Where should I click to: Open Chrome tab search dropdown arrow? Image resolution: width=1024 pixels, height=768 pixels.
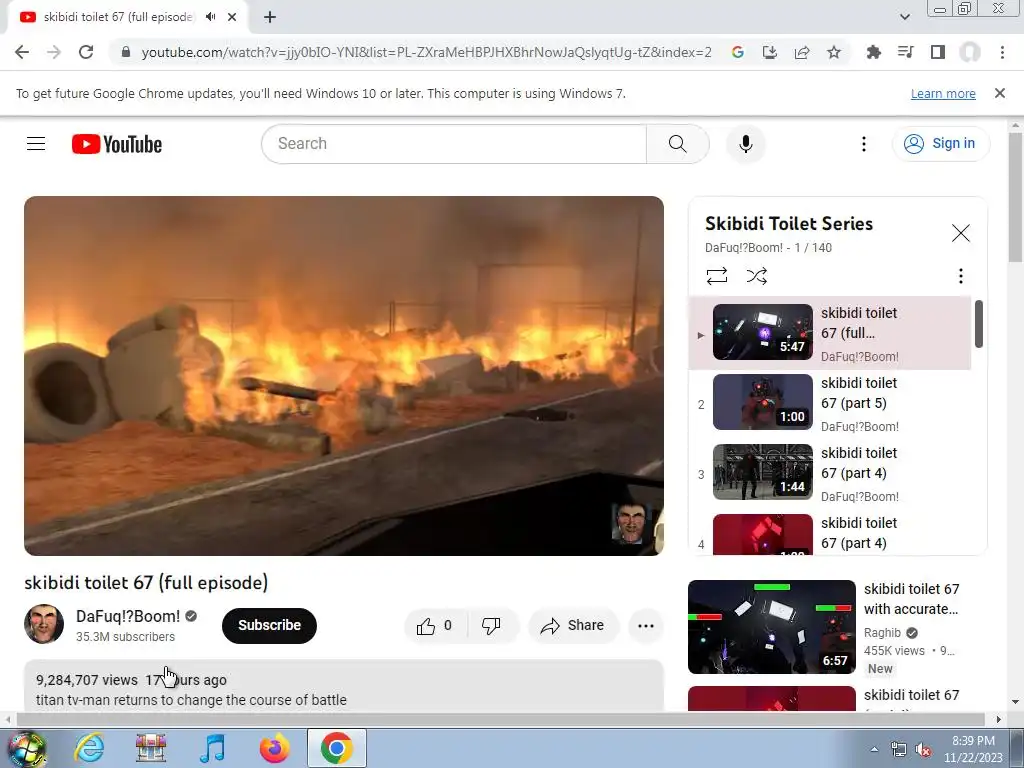(x=904, y=17)
